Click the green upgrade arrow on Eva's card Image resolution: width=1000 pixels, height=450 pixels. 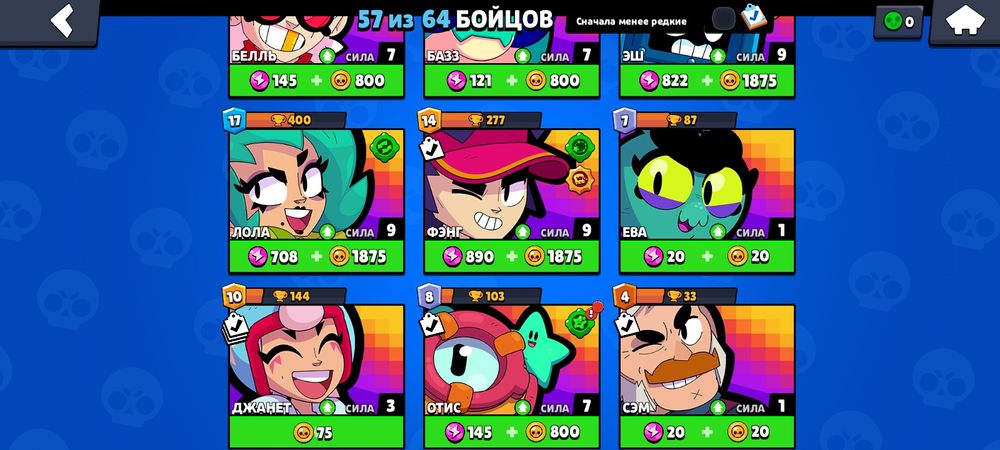pos(718,231)
